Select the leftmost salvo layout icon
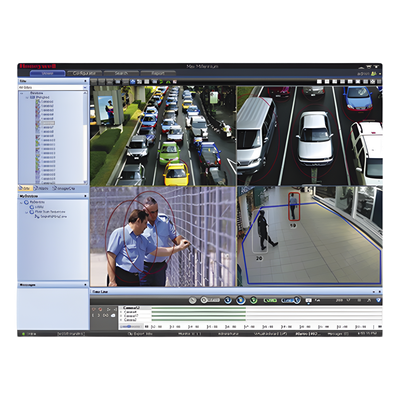The width and height of the screenshot is (400, 400). point(319,82)
